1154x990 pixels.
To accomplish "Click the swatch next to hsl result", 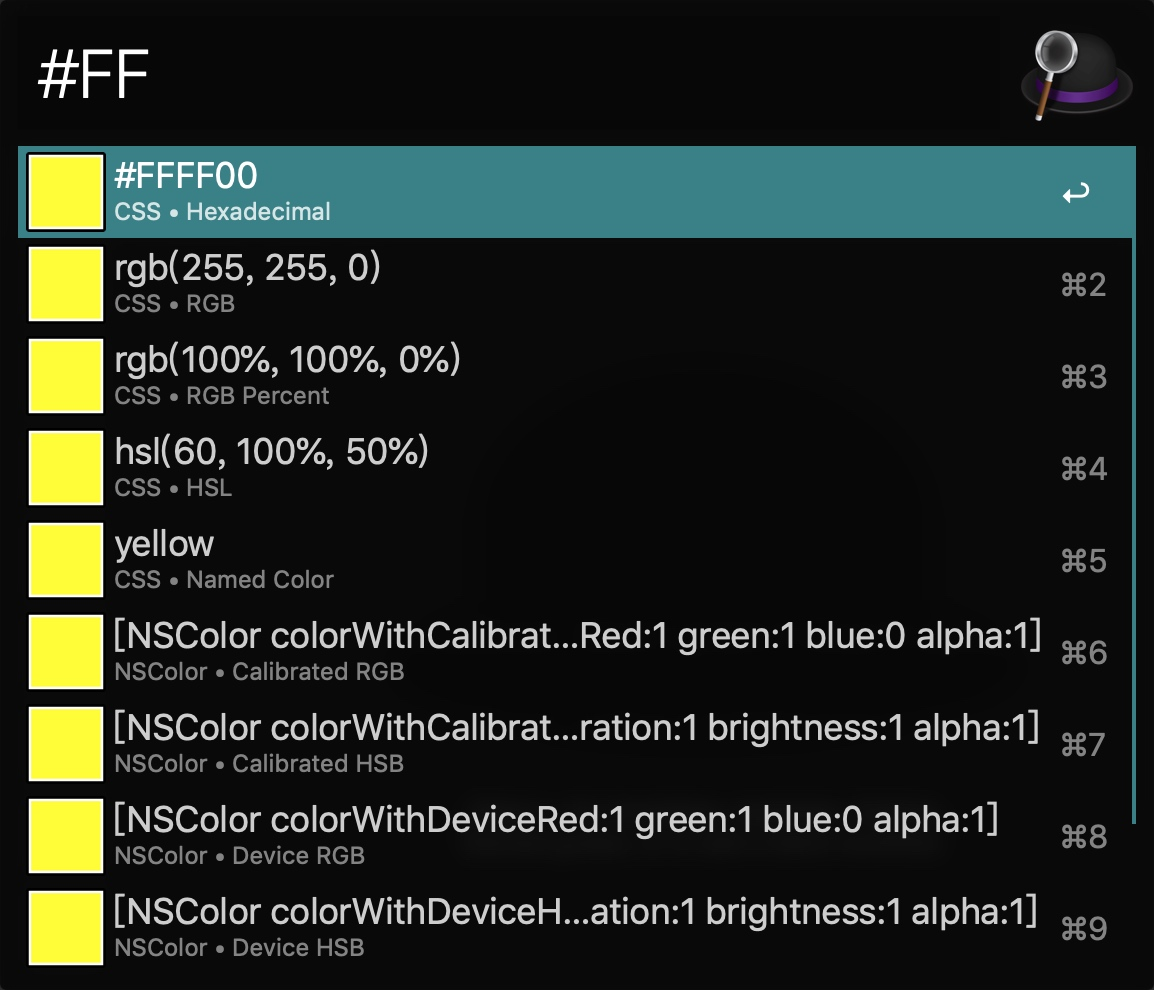I will [66, 468].
